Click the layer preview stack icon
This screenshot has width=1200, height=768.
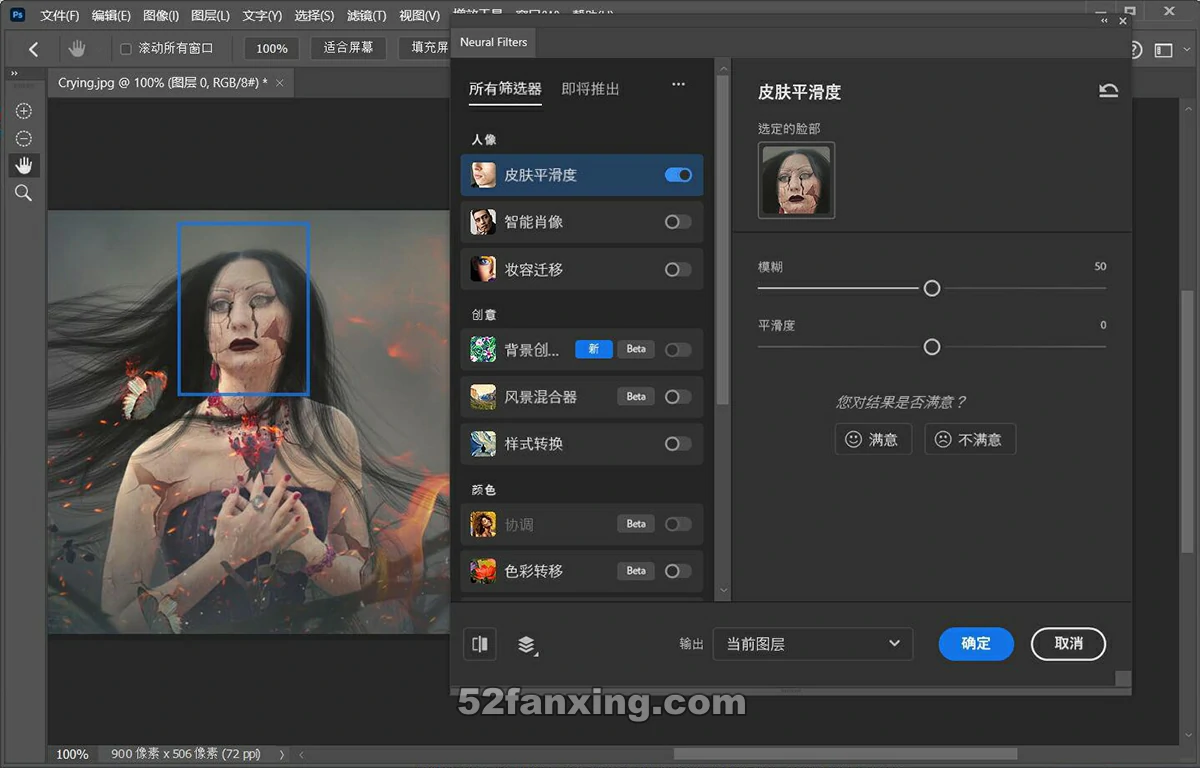click(x=527, y=645)
